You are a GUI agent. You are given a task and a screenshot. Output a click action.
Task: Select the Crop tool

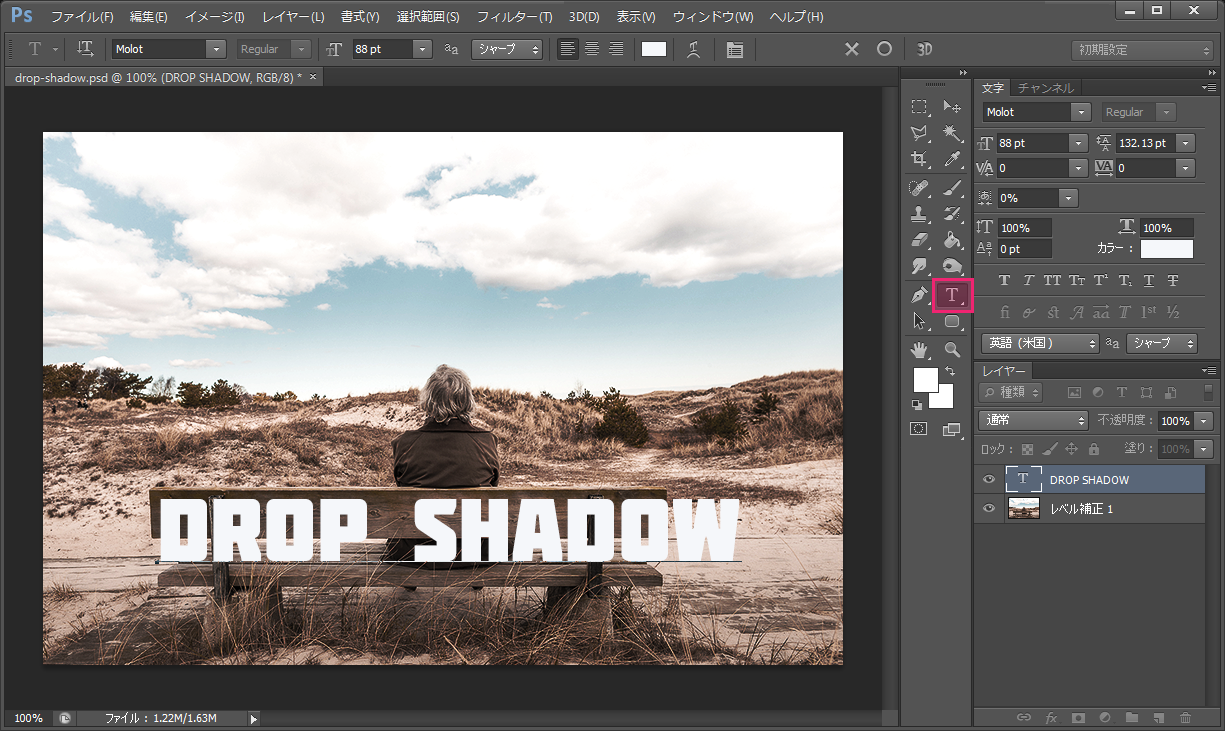pos(918,158)
